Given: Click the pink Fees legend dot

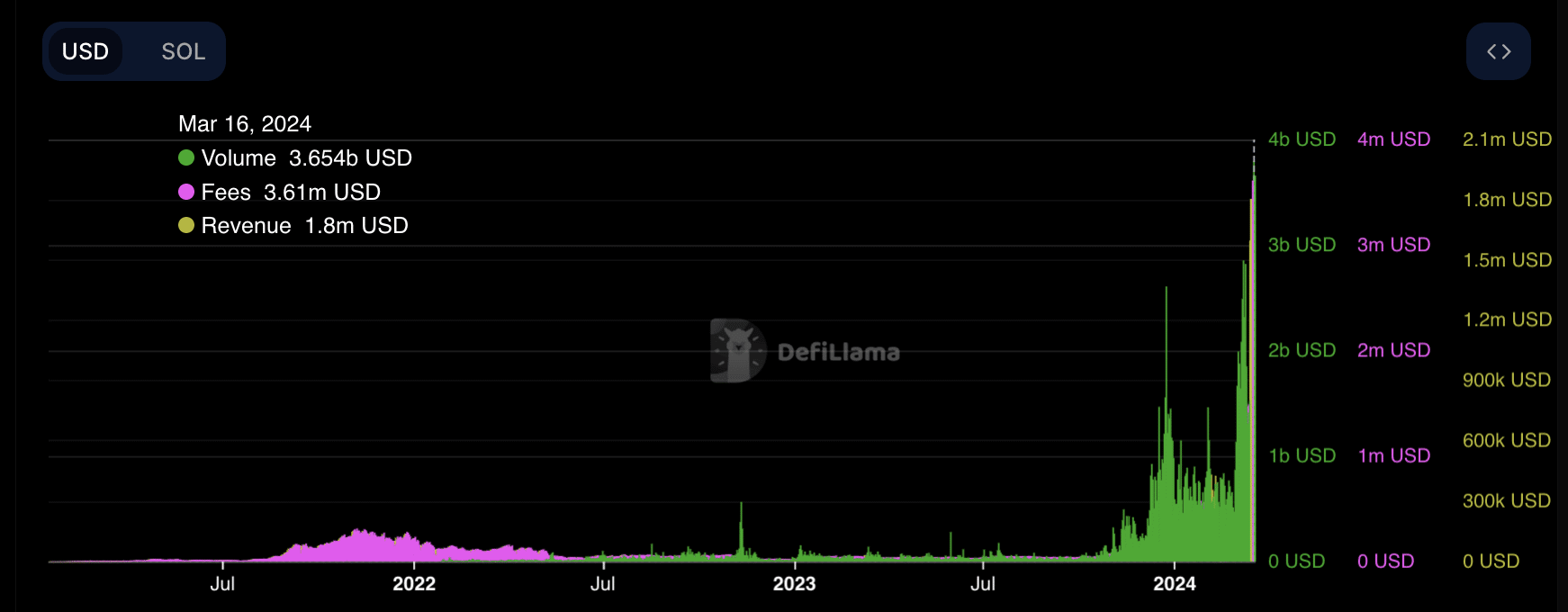Looking at the screenshot, I should (186, 192).
